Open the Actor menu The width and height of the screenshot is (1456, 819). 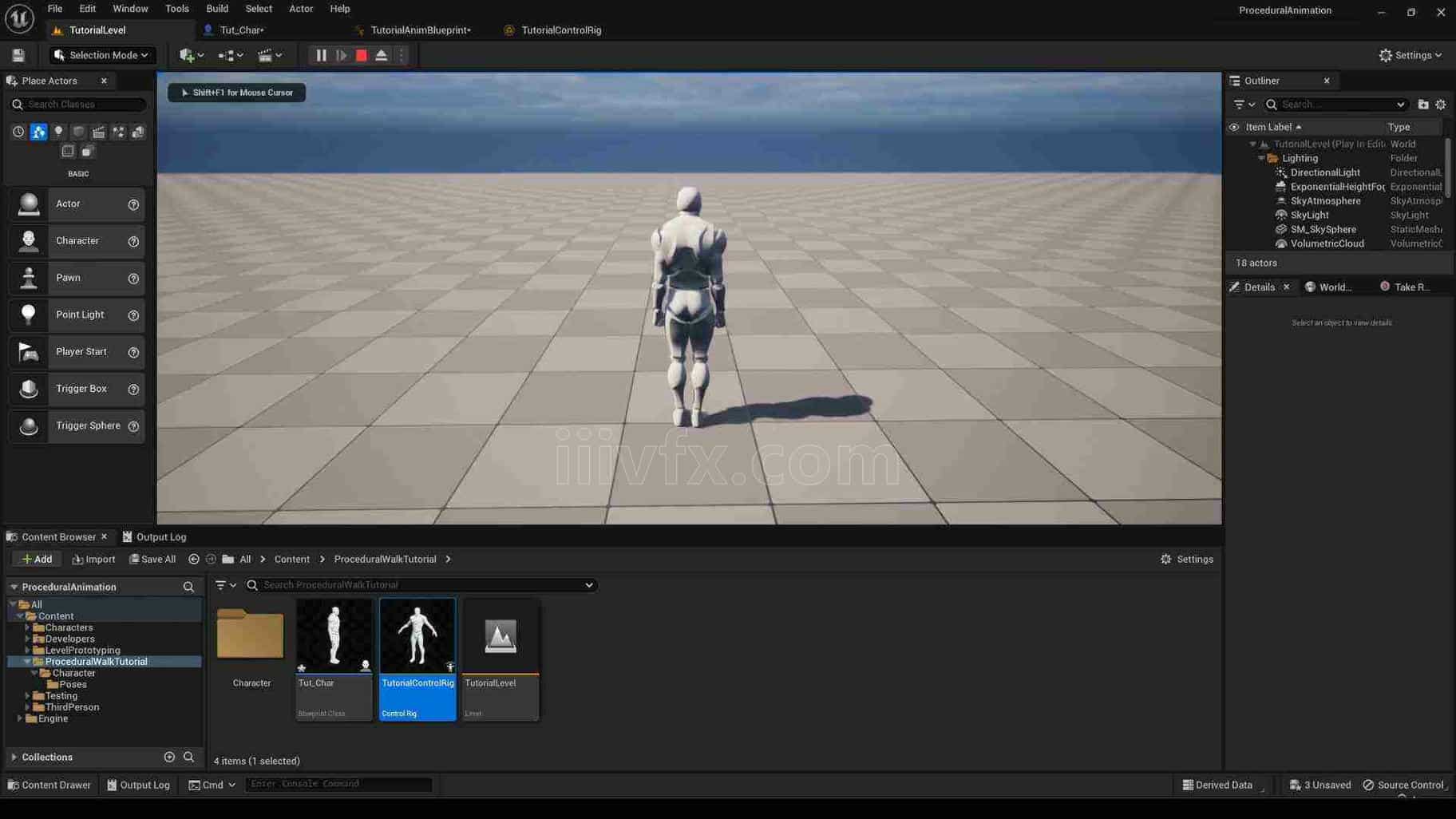(301, 9)
